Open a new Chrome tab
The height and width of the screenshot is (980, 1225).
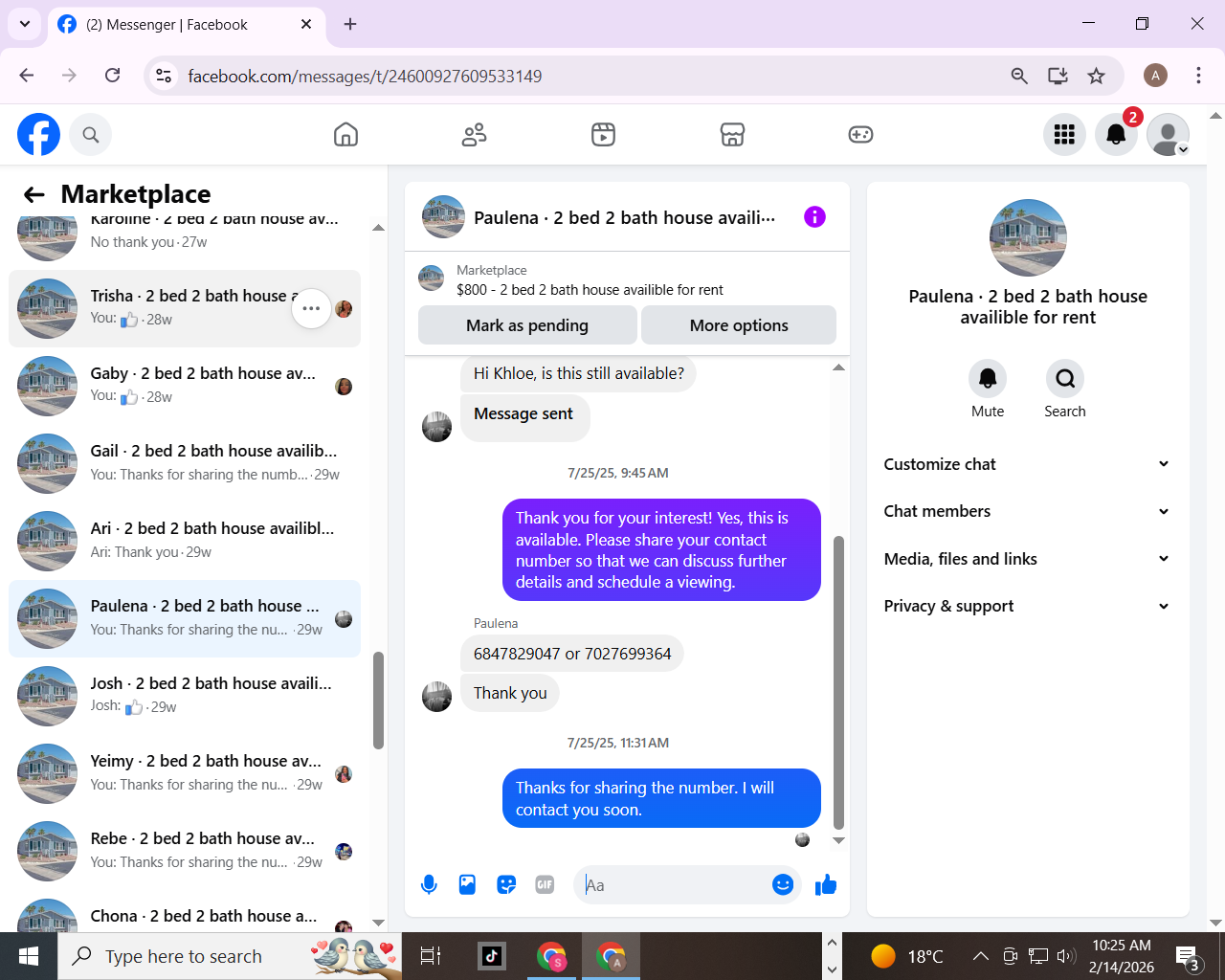coord(350,24)
